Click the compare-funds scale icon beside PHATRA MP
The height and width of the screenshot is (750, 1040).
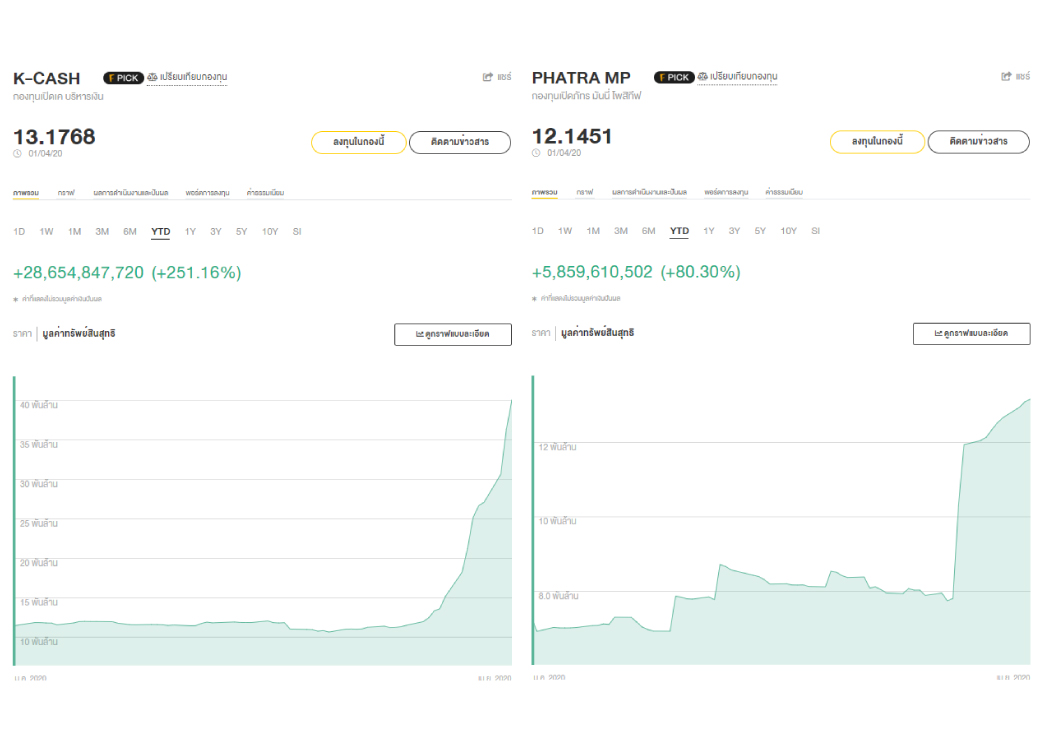pyautogui.click(x=703, y=77)
